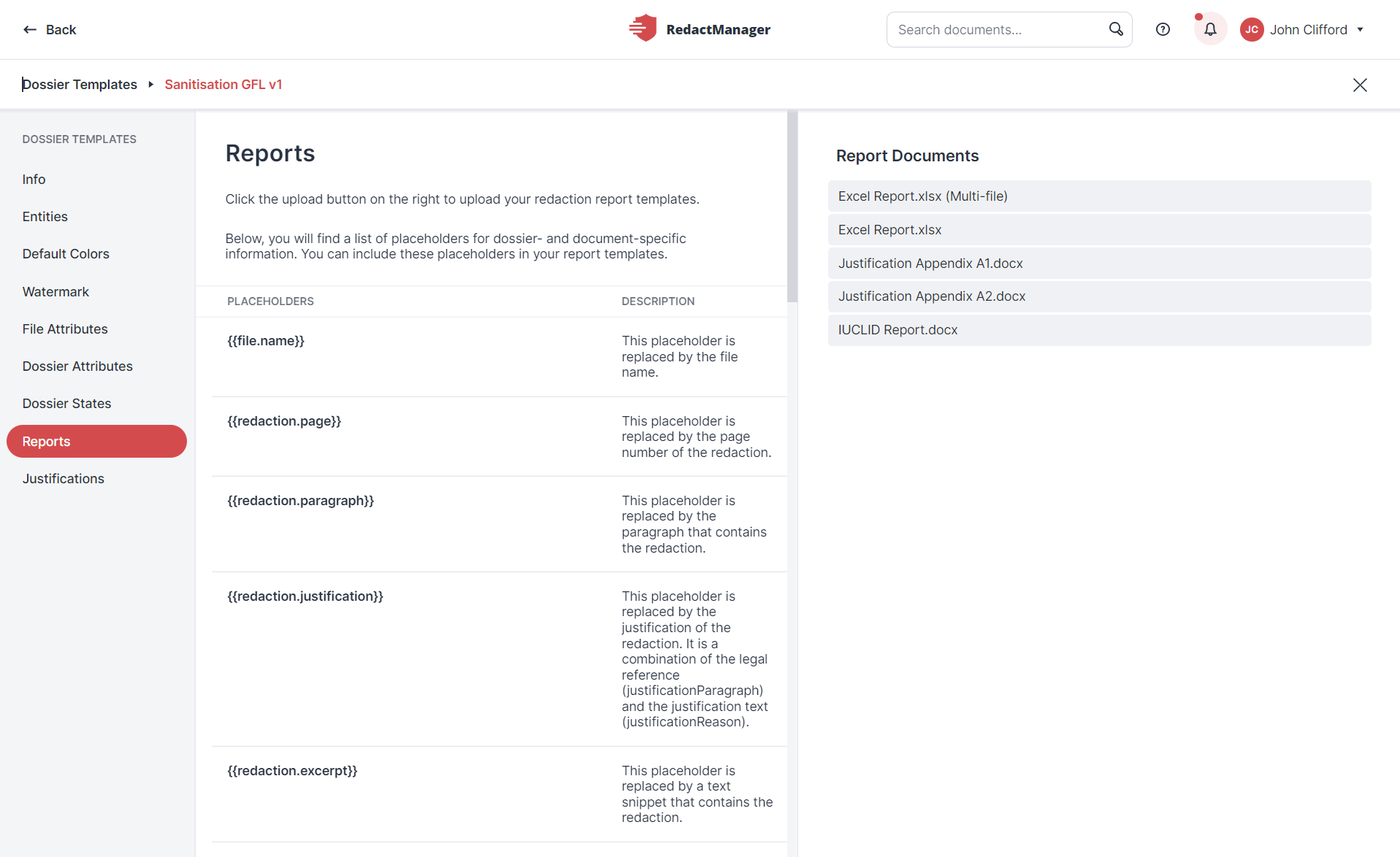The image size is (1400, 857).
Task: Click the John Clifford name label
Action: (1308, 30)
